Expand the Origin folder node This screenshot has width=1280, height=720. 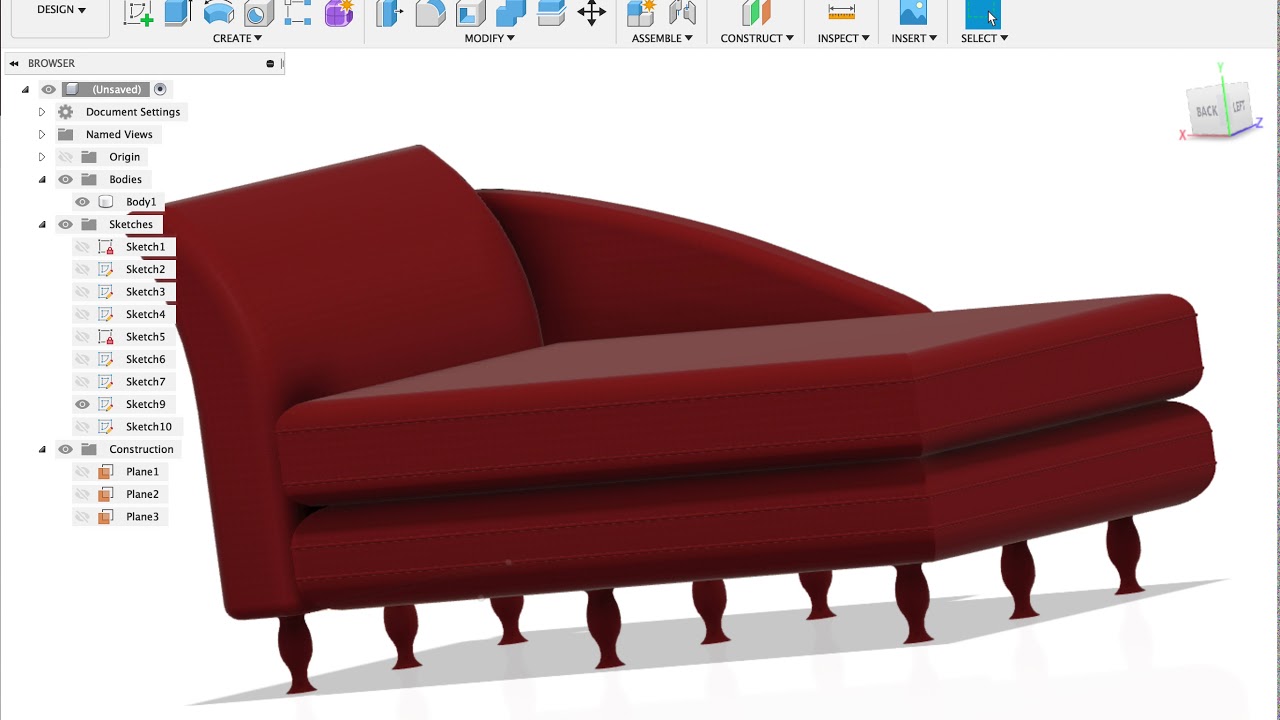[x=42, y=157]
